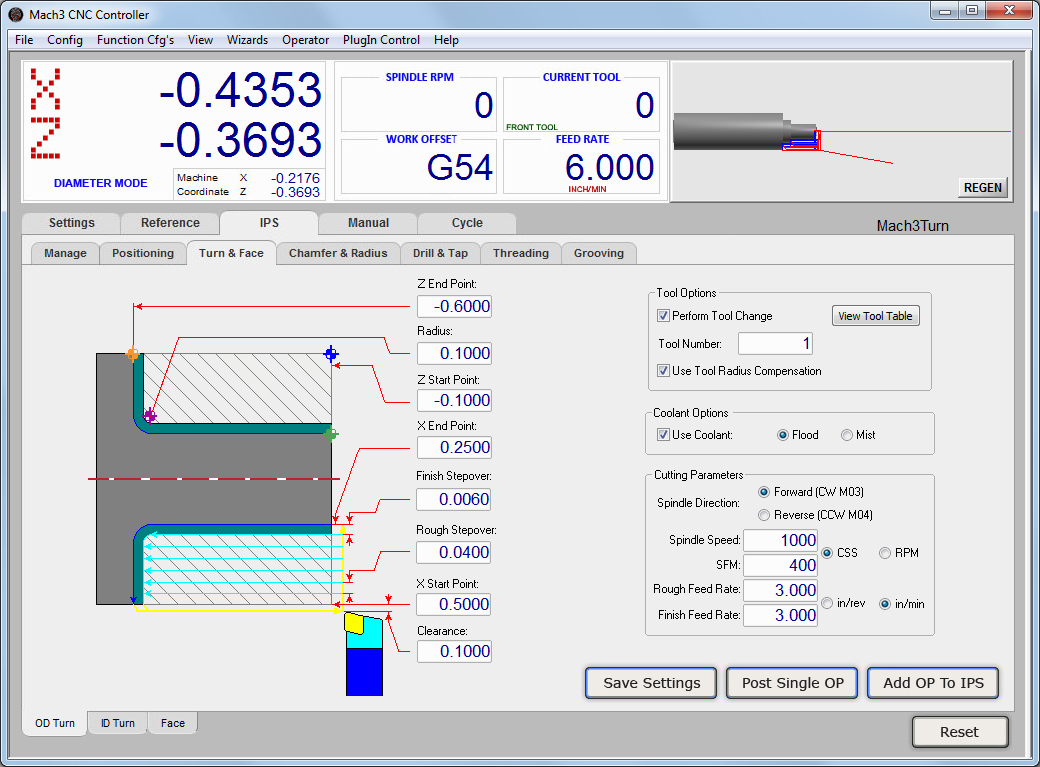Open the Manage sub-tab

66,253
